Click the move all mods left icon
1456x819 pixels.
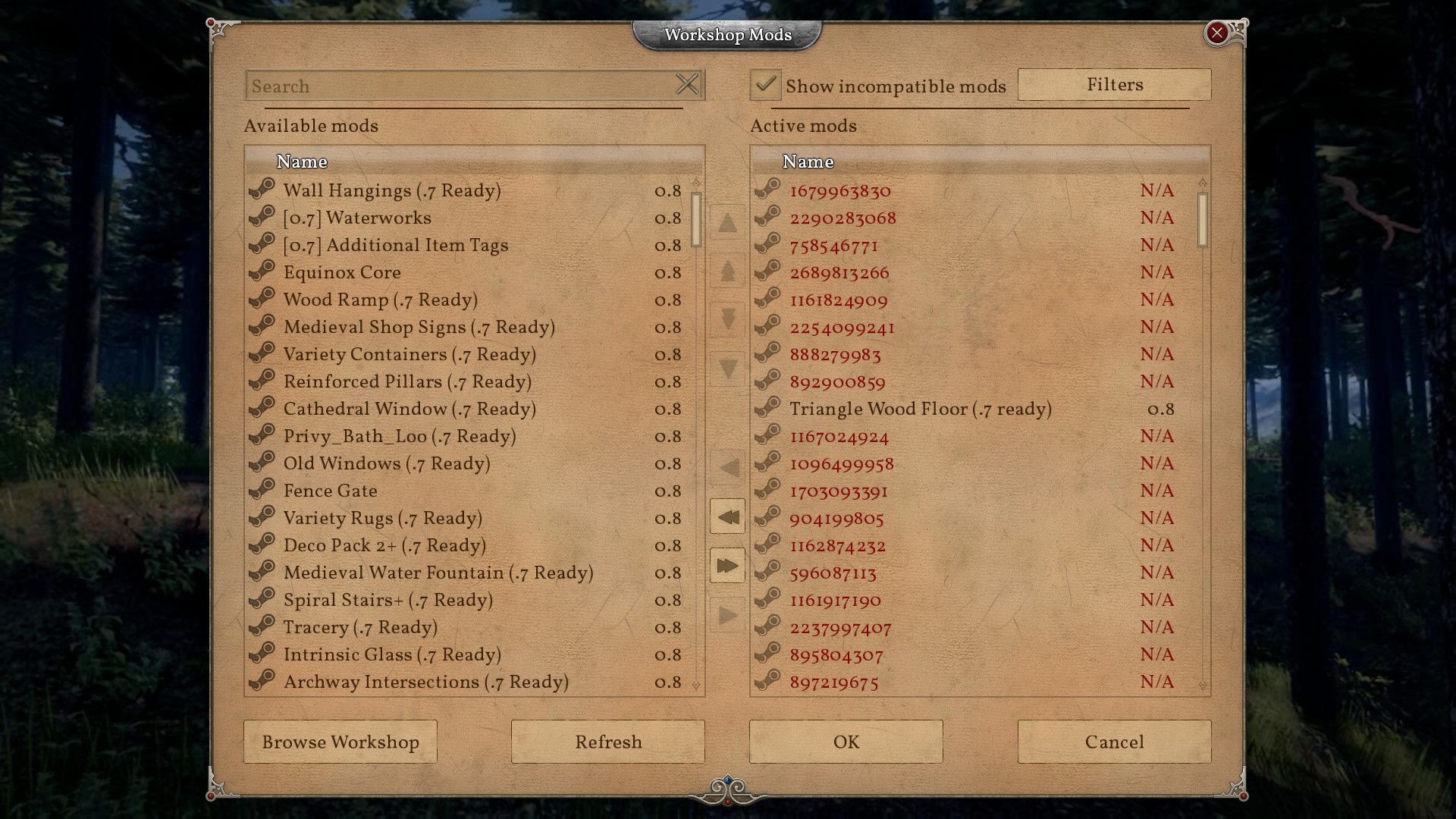728,515
